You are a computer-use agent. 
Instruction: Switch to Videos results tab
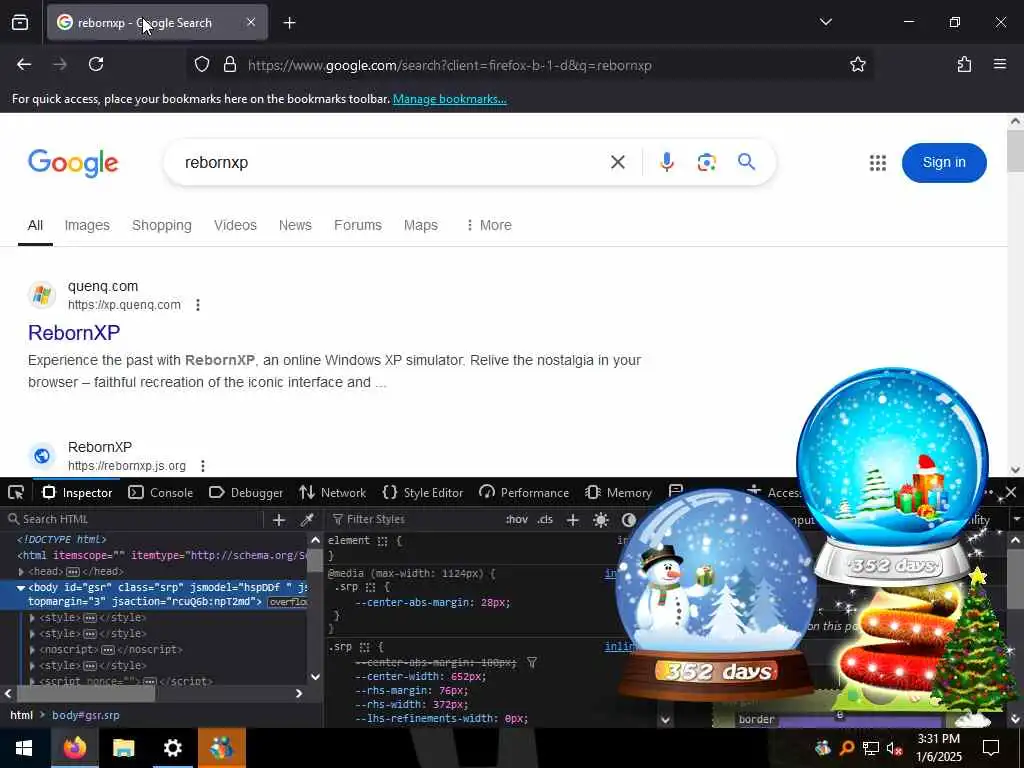[235, 225]
